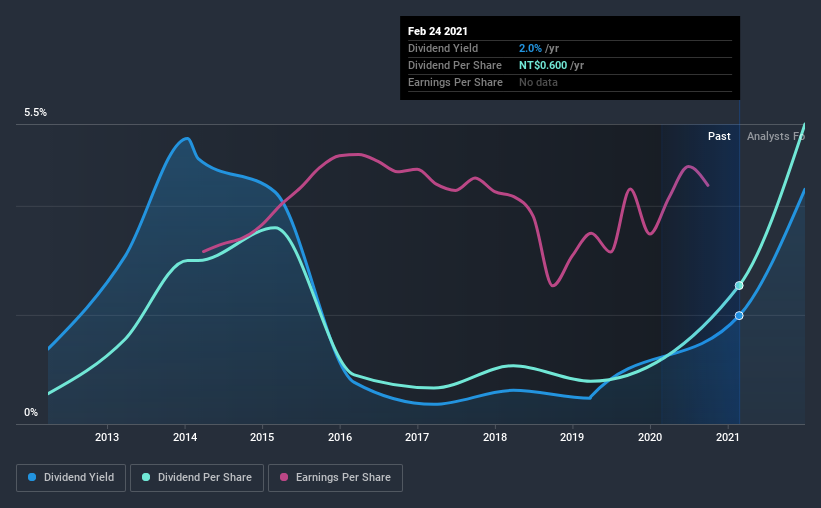
Task: Click the 2014 x-axis label
Action: click(x=185, y=437)
